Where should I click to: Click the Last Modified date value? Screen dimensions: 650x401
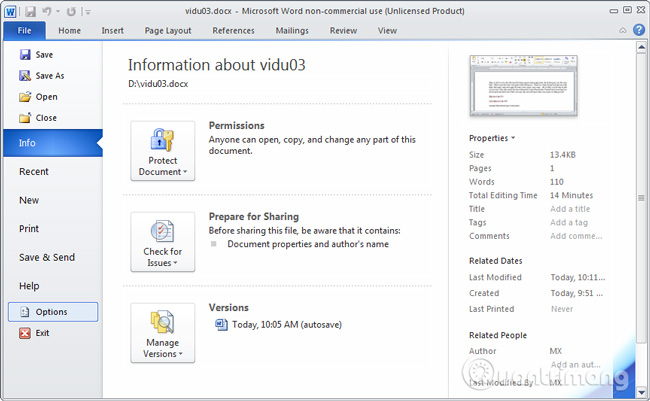[577, 277]
